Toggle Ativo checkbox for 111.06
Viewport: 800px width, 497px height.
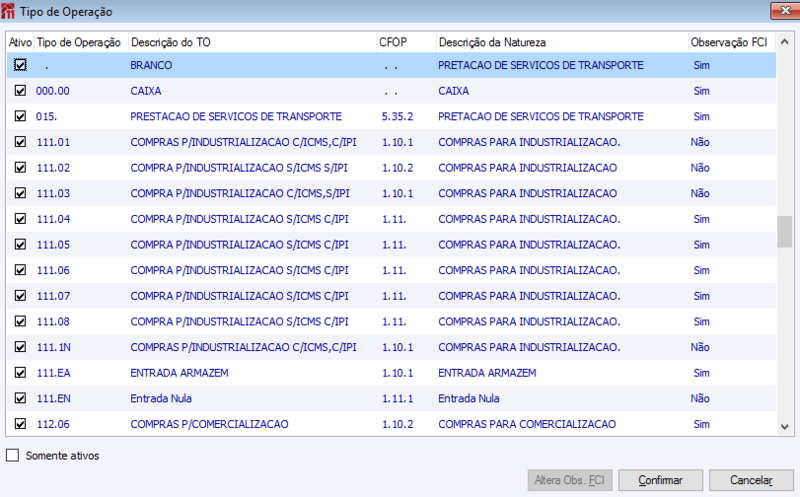[x=20, y=270]
